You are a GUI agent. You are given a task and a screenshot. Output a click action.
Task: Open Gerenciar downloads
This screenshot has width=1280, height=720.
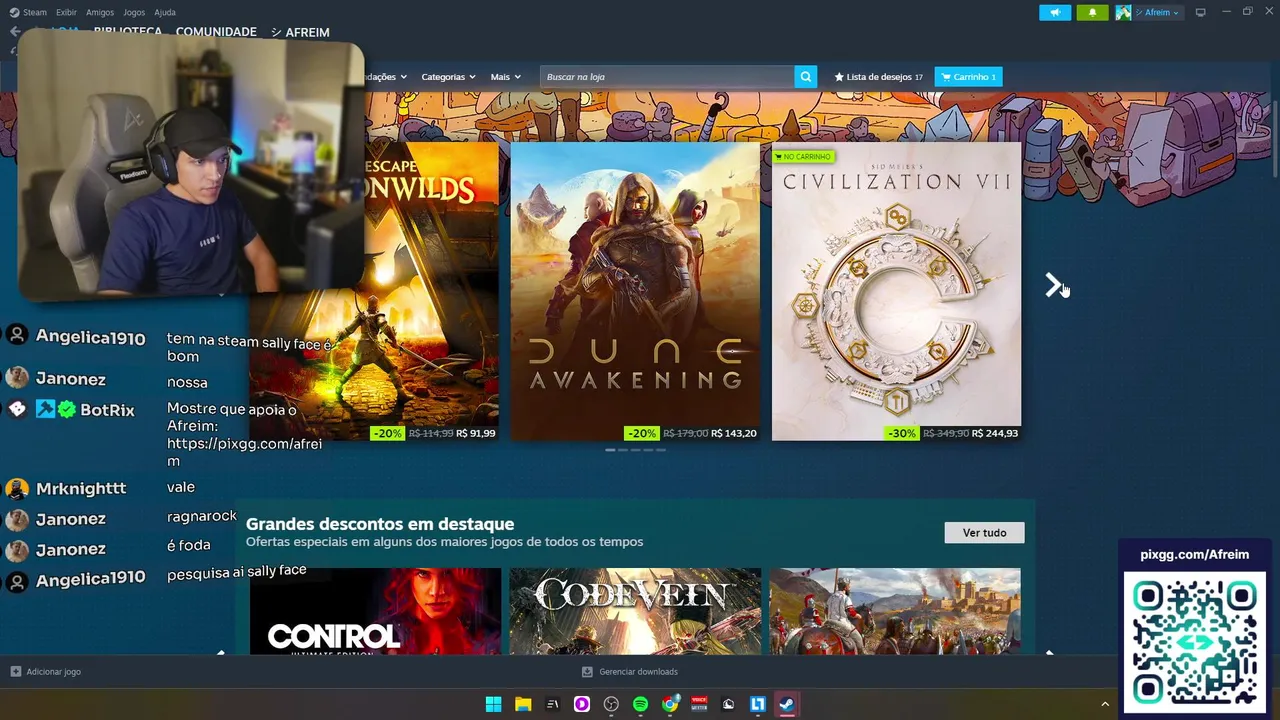pos(638,672)
